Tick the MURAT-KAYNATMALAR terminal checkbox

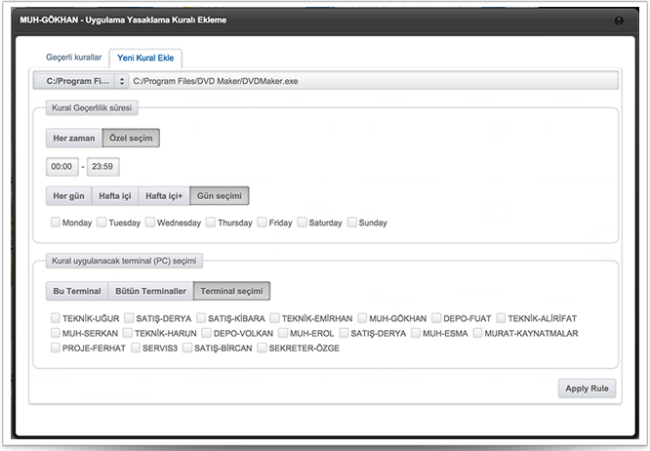[478, 333]
